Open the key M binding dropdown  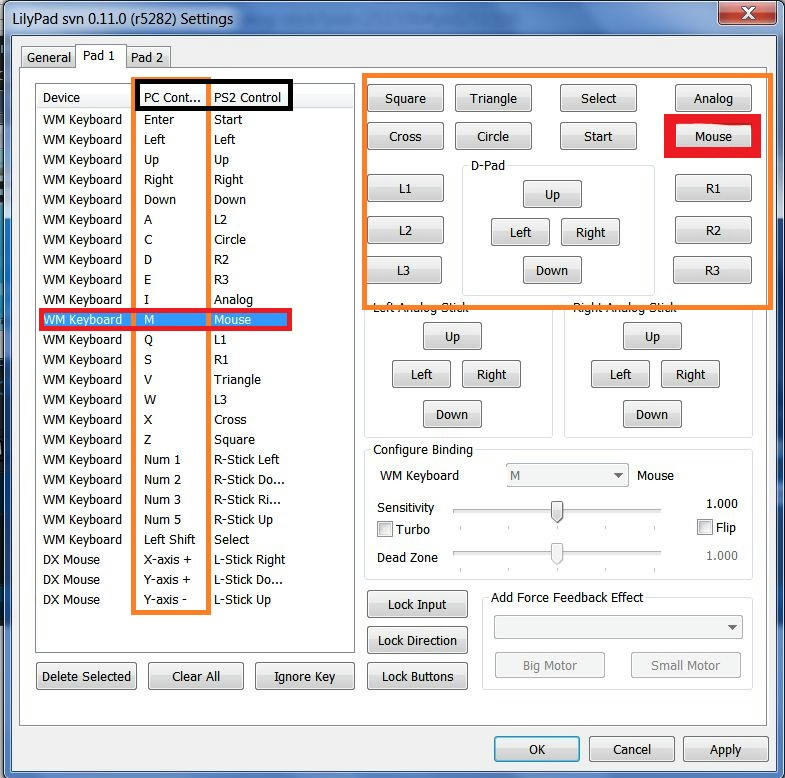(x=567, y=475)
